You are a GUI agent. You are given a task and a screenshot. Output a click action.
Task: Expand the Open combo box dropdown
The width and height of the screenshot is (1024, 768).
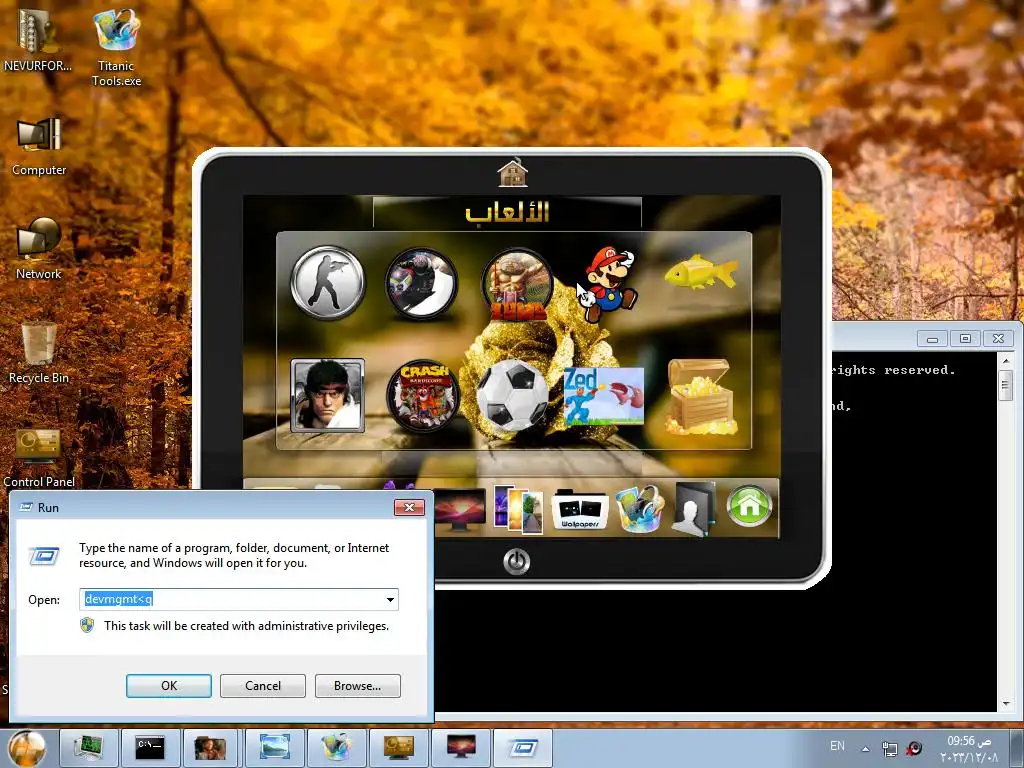pos(390,600)
